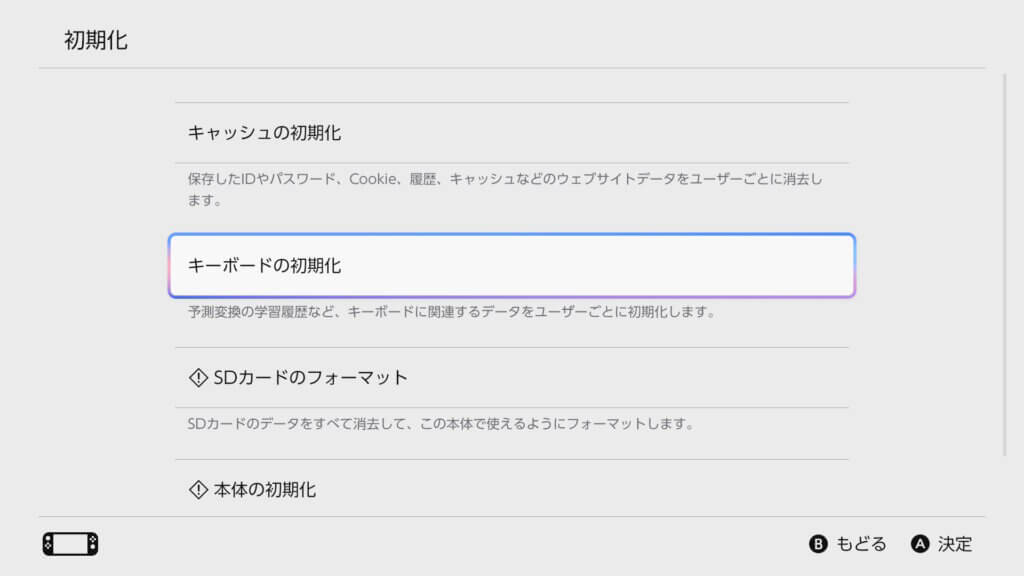The width and height of the screenshot is (1024, 576).
Task: Open the SDカードのフォーマット label
Action: pos(311,378)
